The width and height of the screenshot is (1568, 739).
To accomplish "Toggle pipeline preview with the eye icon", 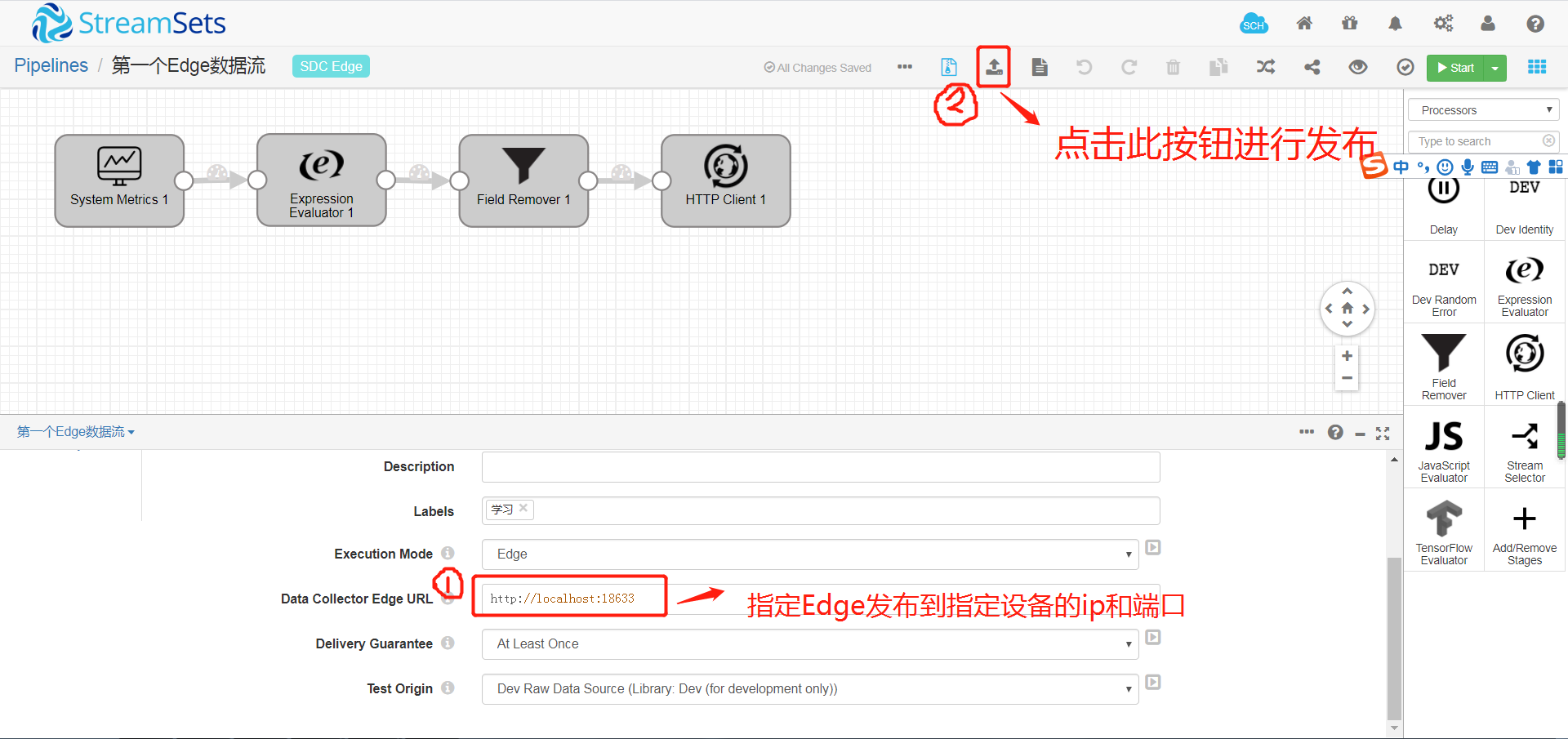I will (x=1358, y=67).
